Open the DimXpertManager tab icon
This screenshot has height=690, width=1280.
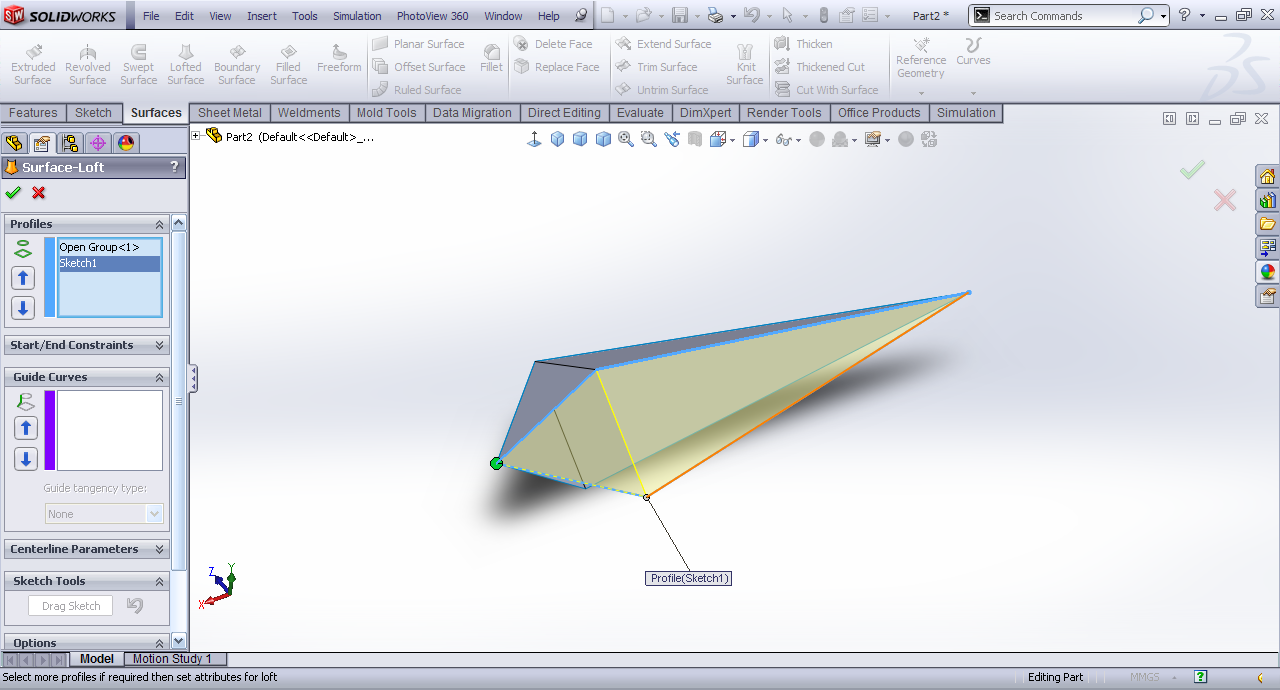click(98, 143)
